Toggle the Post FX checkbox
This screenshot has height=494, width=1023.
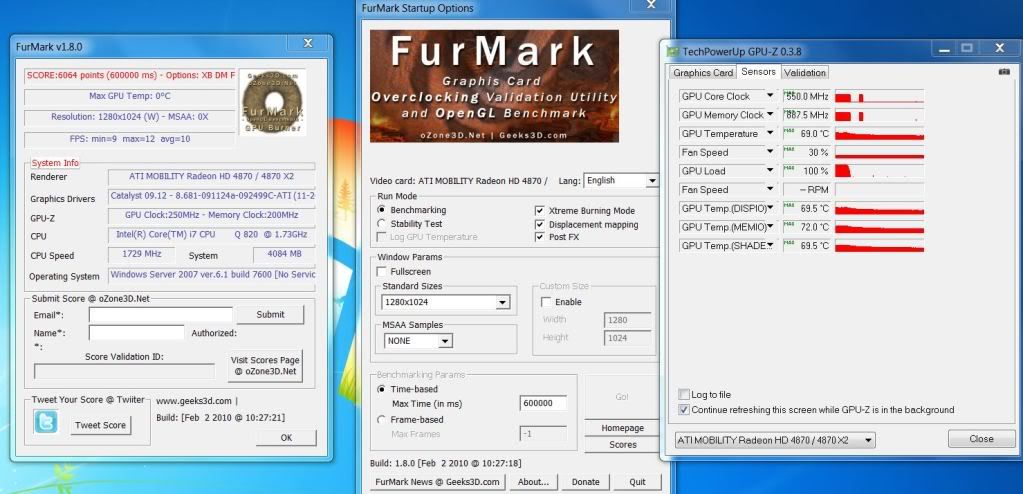[x=540, y=238]
